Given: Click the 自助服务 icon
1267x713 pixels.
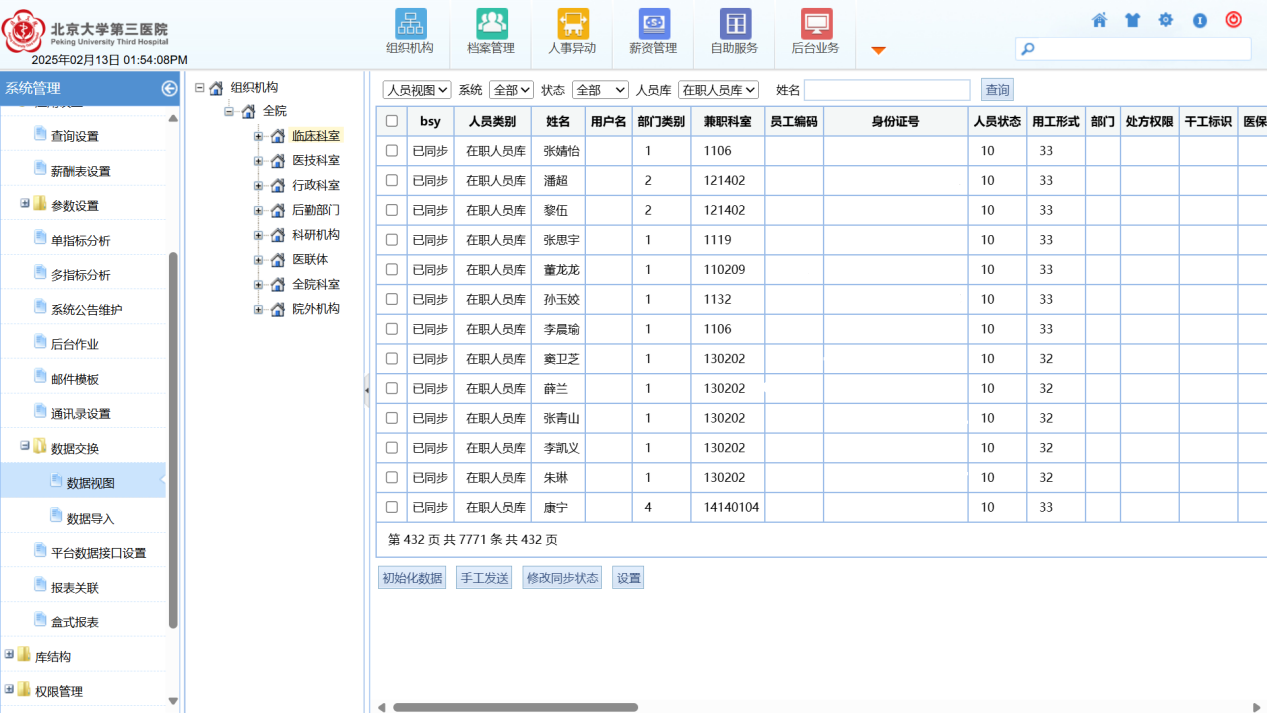Looking at the screenshot, I should click(734, 24).
